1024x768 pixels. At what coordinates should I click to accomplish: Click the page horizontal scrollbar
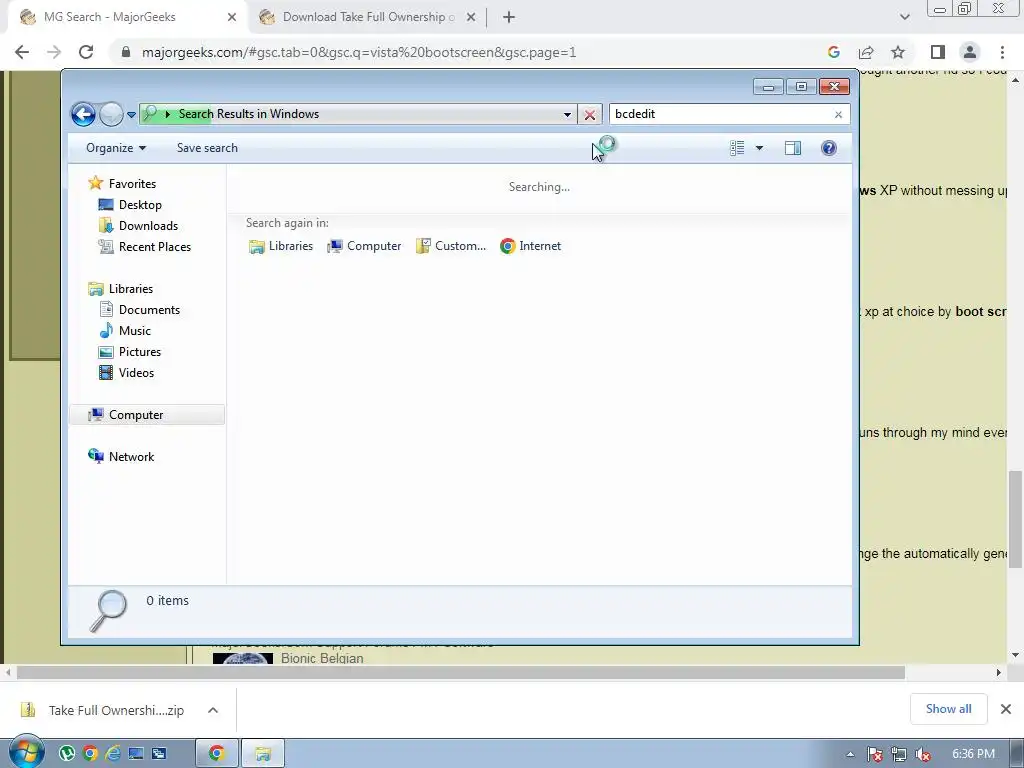(460, 672)
